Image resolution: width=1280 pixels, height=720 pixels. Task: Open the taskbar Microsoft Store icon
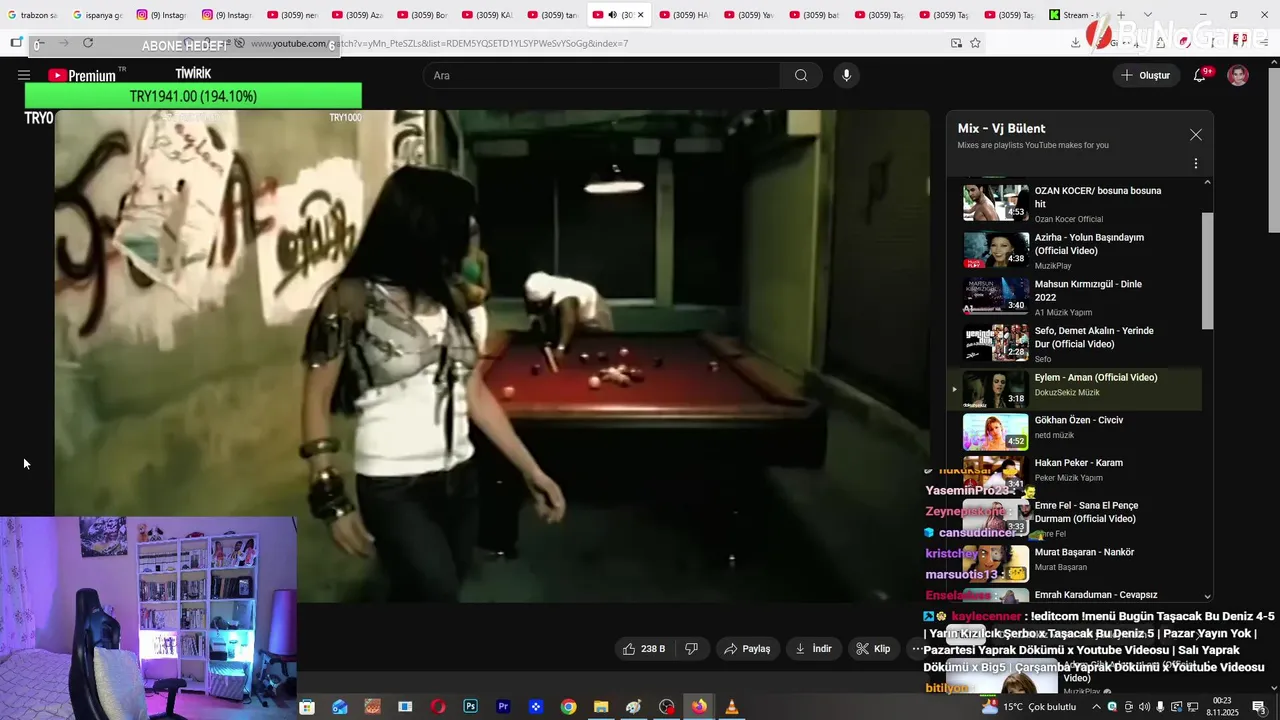(x=307, y=707)
